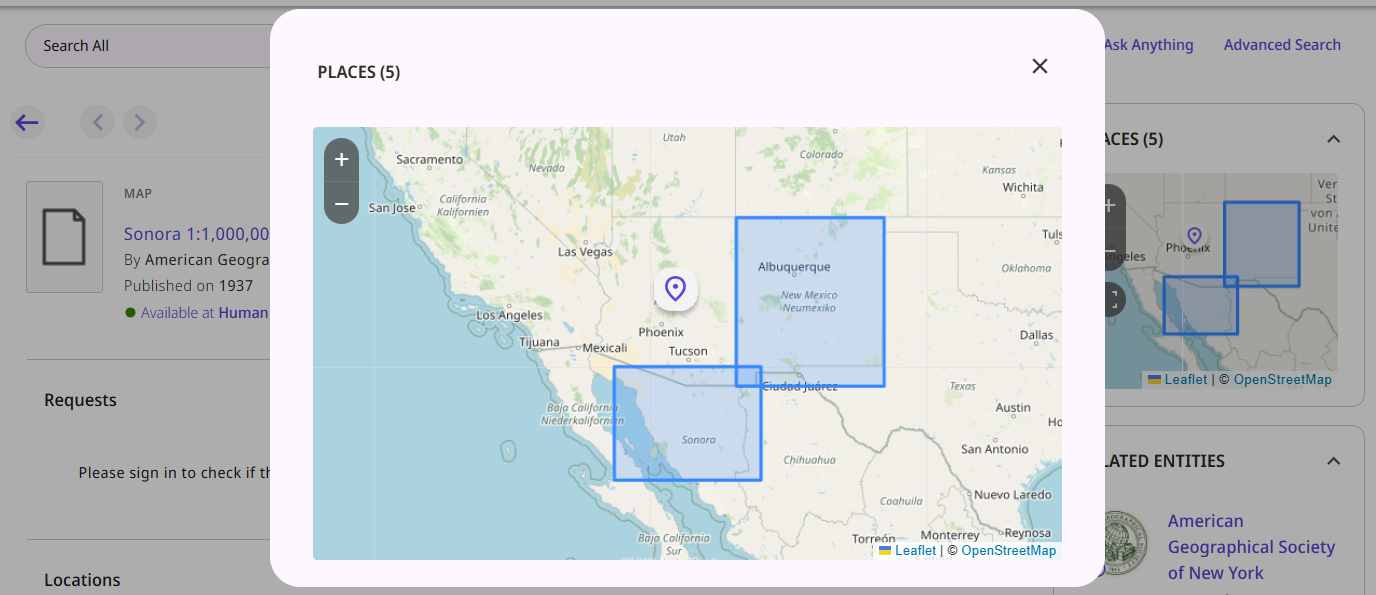Click the map document placeholder thumbnail
The width and height of the screenshot is (1376, 595).
[64, 237]
